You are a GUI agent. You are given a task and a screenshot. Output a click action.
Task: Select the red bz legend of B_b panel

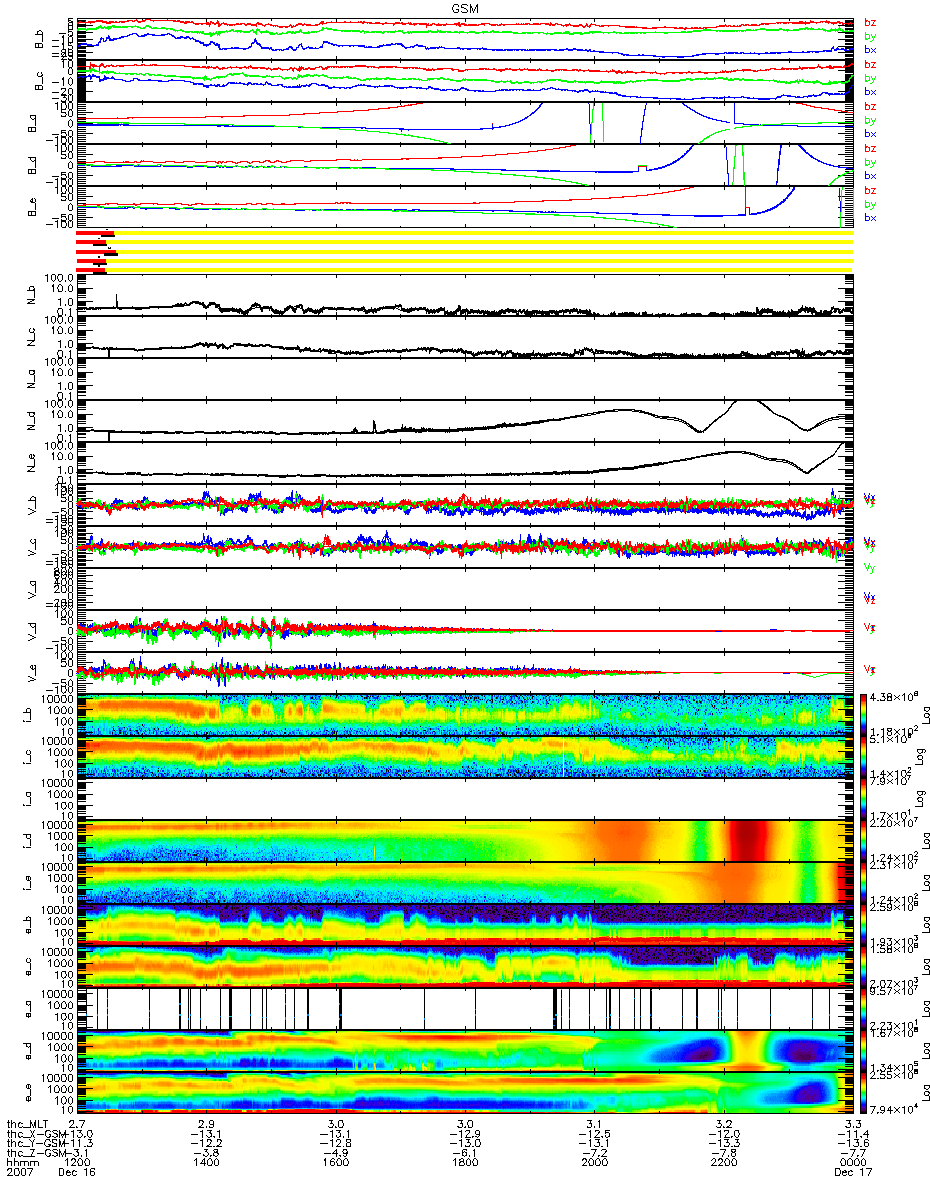pyautogui.click(x=870, y=23)
